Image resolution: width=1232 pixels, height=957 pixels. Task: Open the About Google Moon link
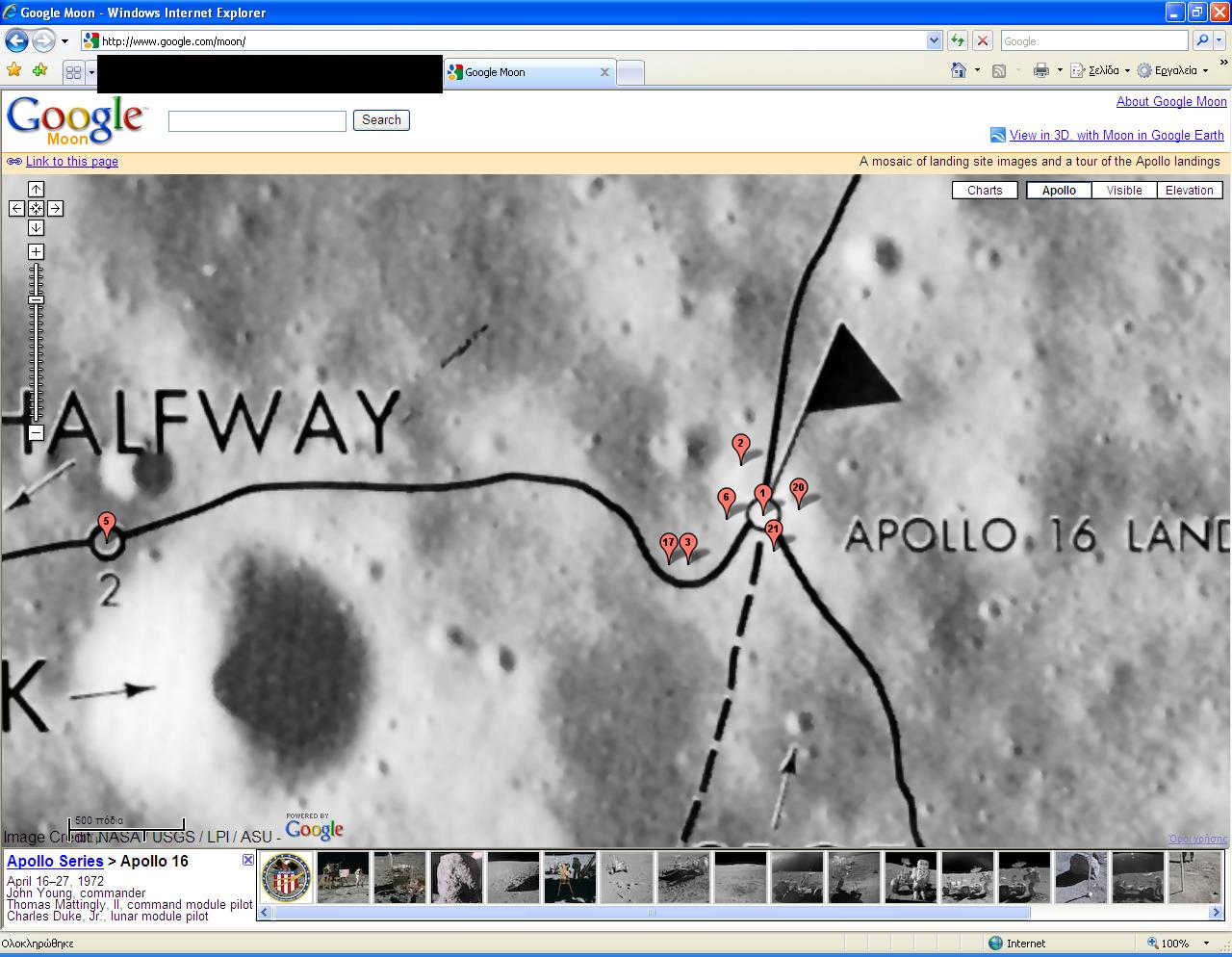(1171, 101)
